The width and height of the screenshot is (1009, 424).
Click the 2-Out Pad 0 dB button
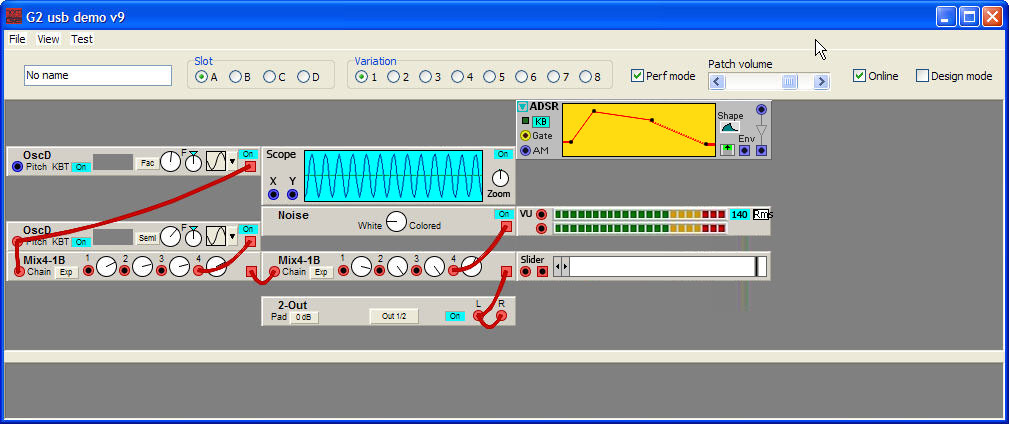click(304, 316)
